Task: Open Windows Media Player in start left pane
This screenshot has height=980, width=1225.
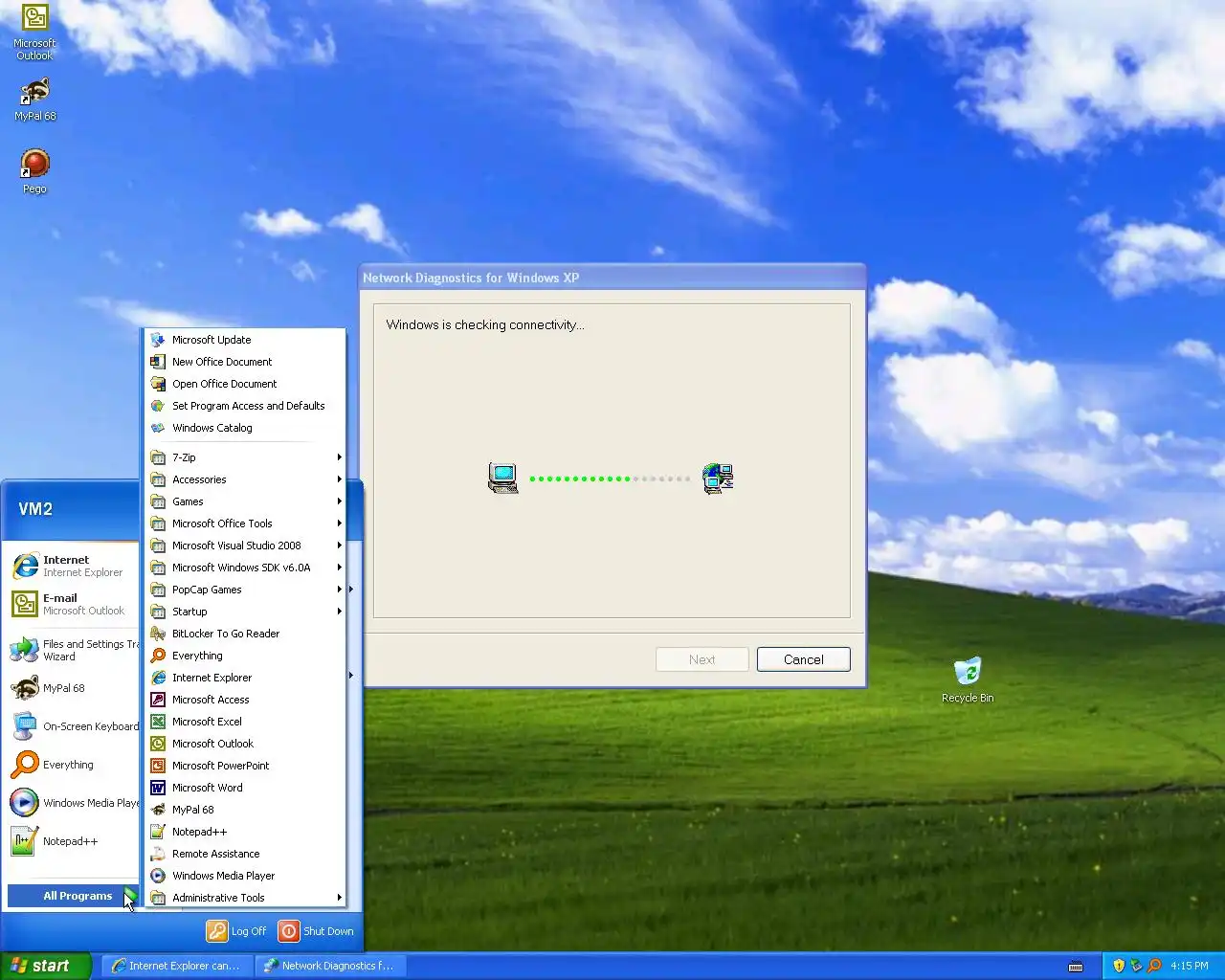Action: coord(73,803)
